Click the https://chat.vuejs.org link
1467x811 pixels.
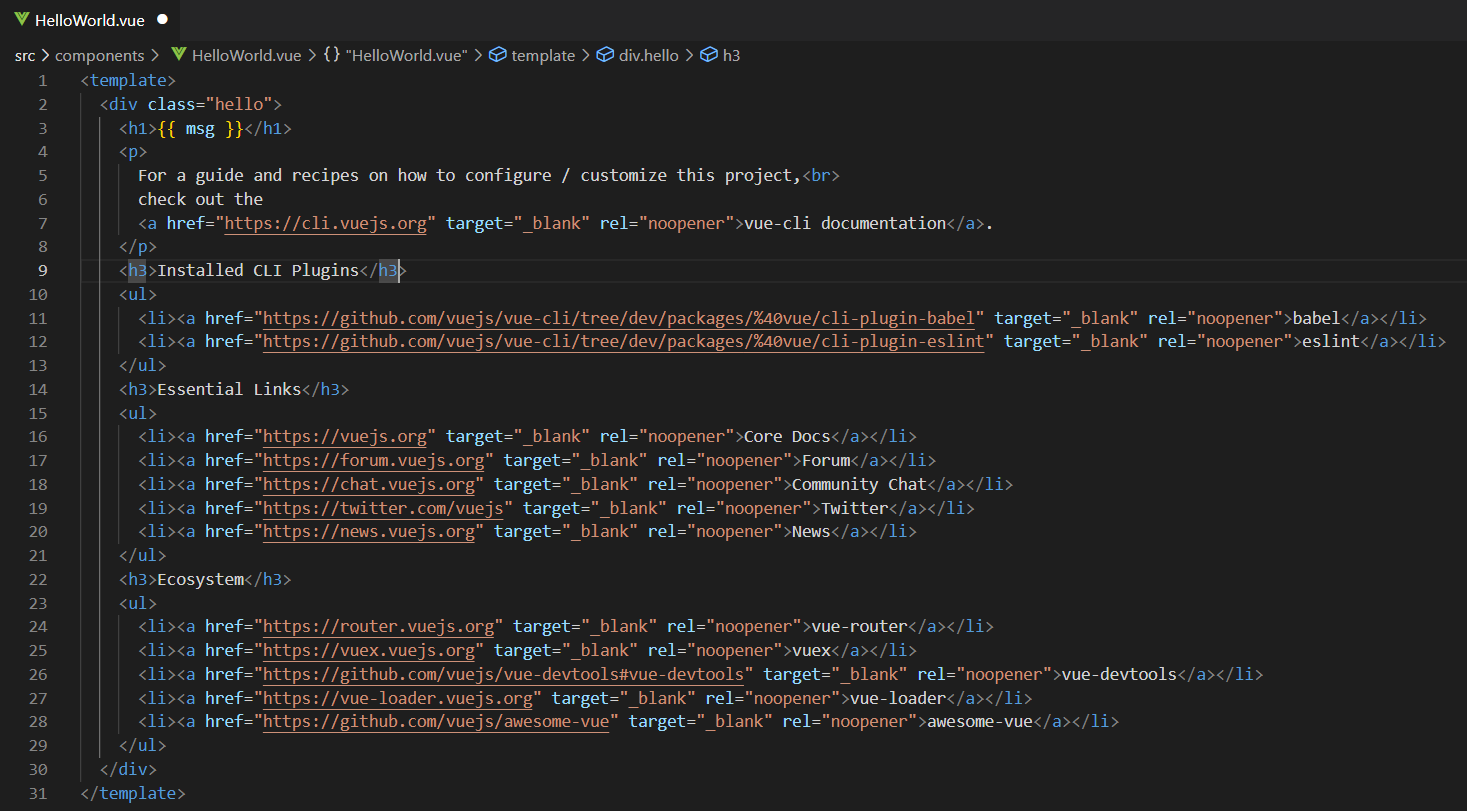(x=369, y=485)
